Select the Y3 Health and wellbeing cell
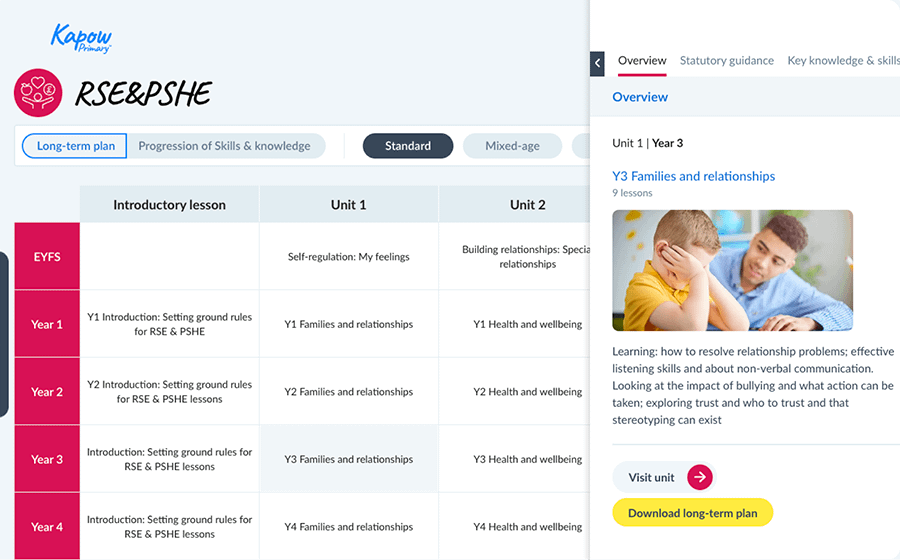Screen dimensions: 900x560 coord(528,460)
